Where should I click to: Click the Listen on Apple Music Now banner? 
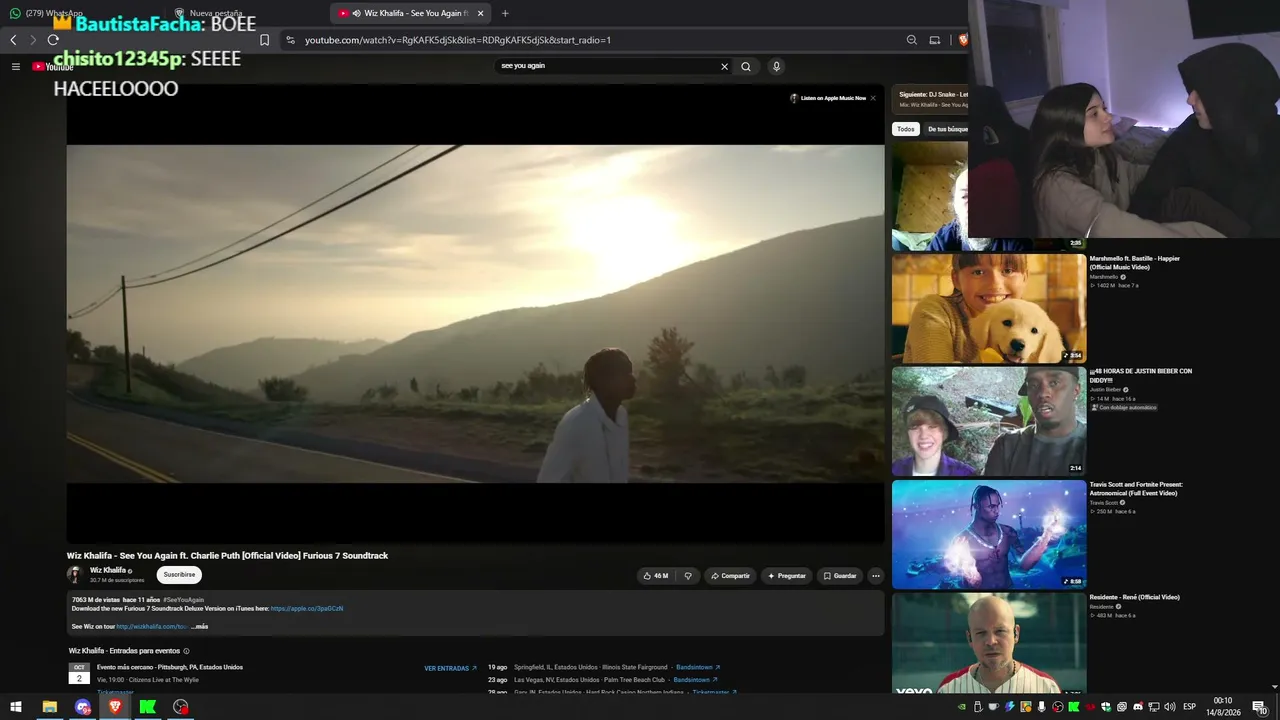[x=828, y=98]
